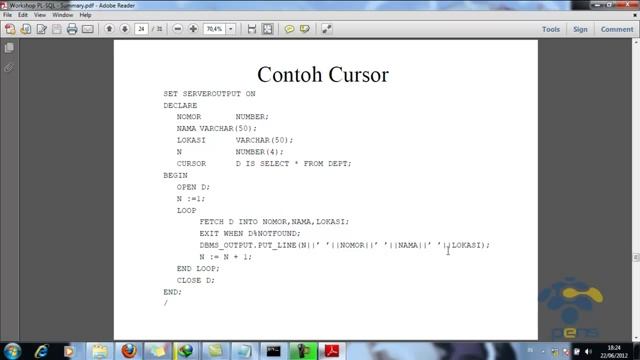Click the 'OPEN D;' line
Viewport: 640px width, 360px height.
point(193,187)
